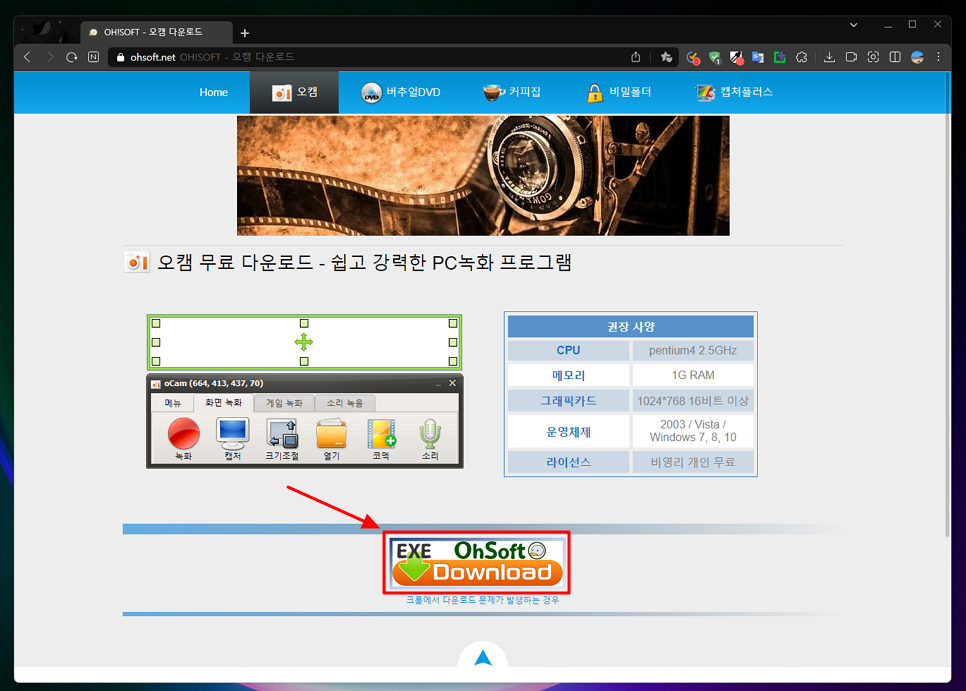Viewport: 966px width, 691px height.
Task: Click the 화면 녹화 tab in oCam image
Action: pyautogui.click(x=224, y=403)
